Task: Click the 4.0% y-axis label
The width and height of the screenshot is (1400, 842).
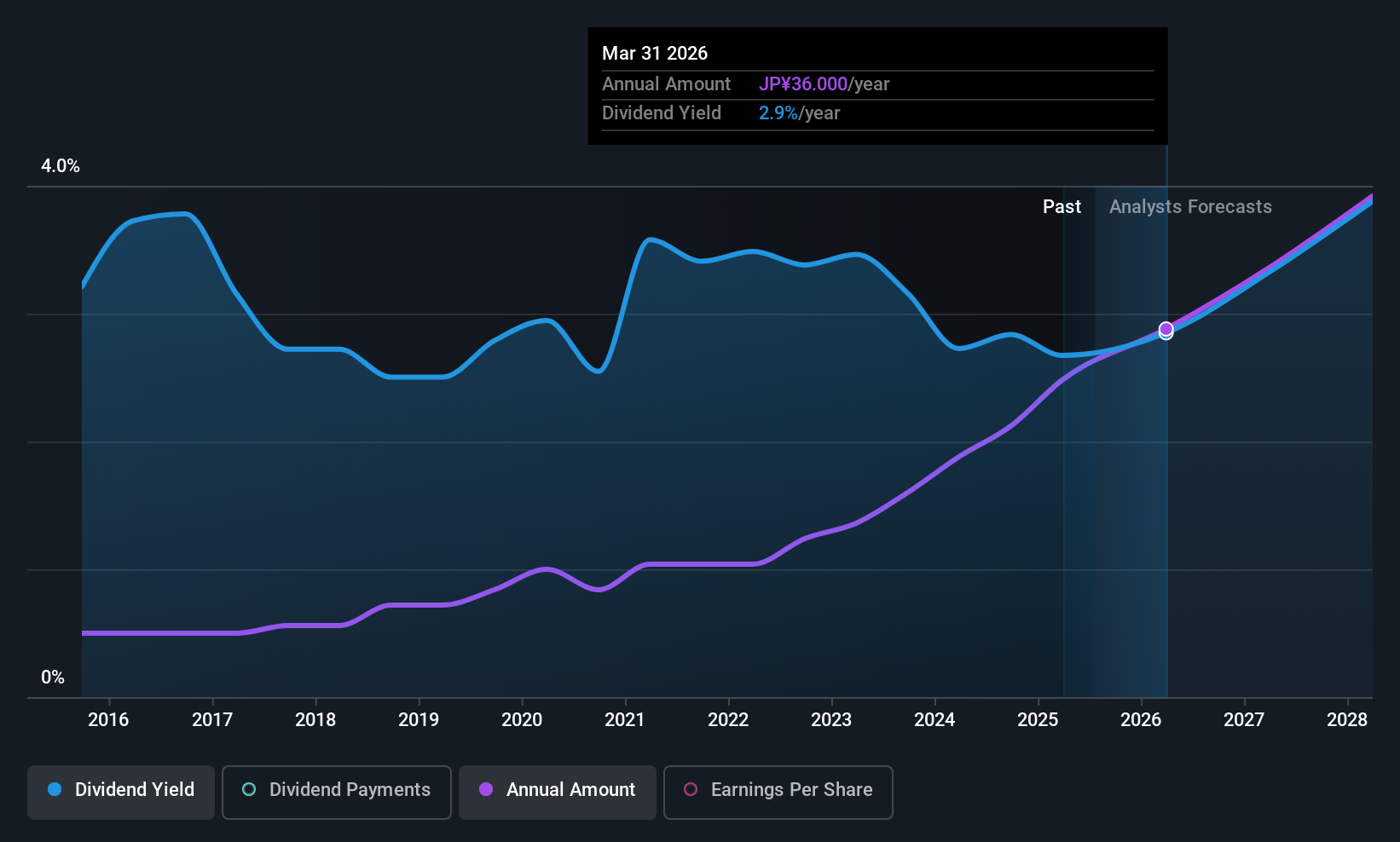Action: click(61, 166)
